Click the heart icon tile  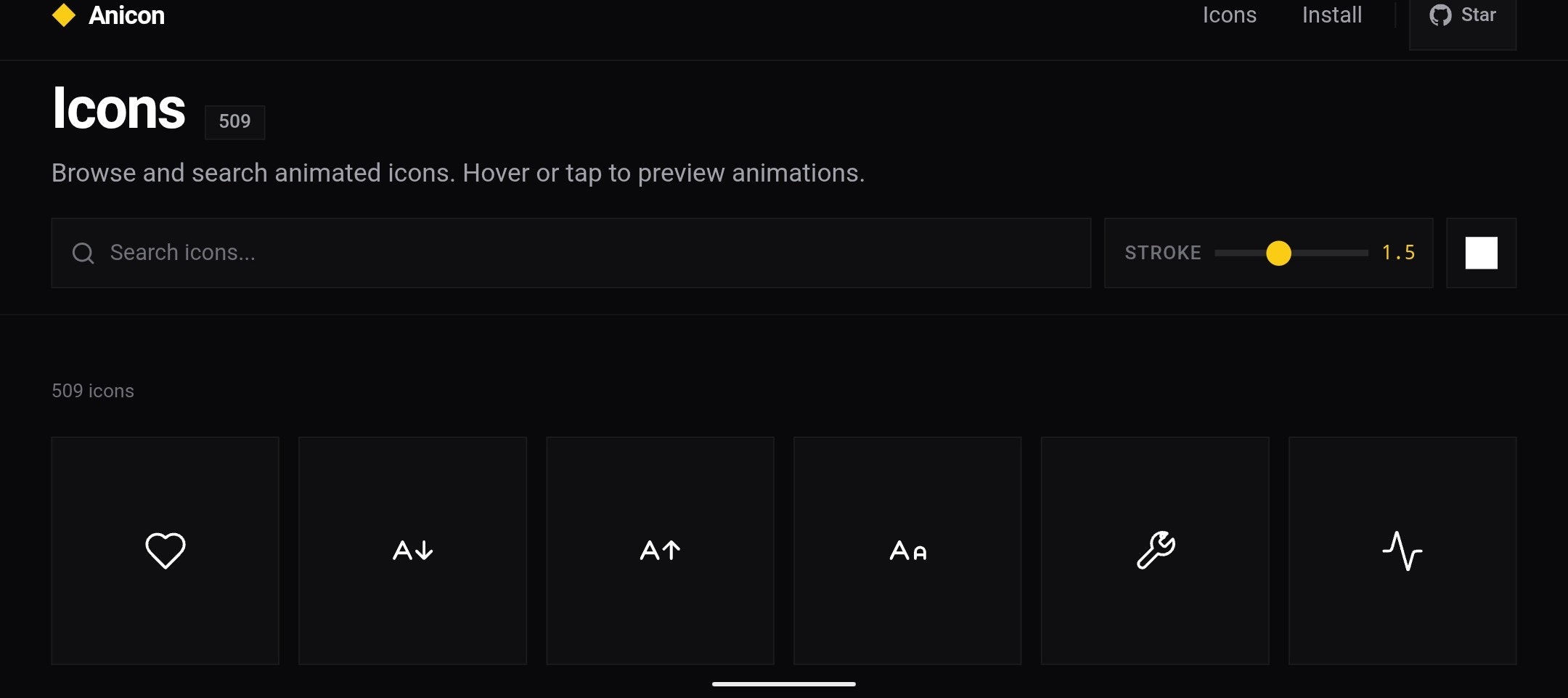click(166, 551)
